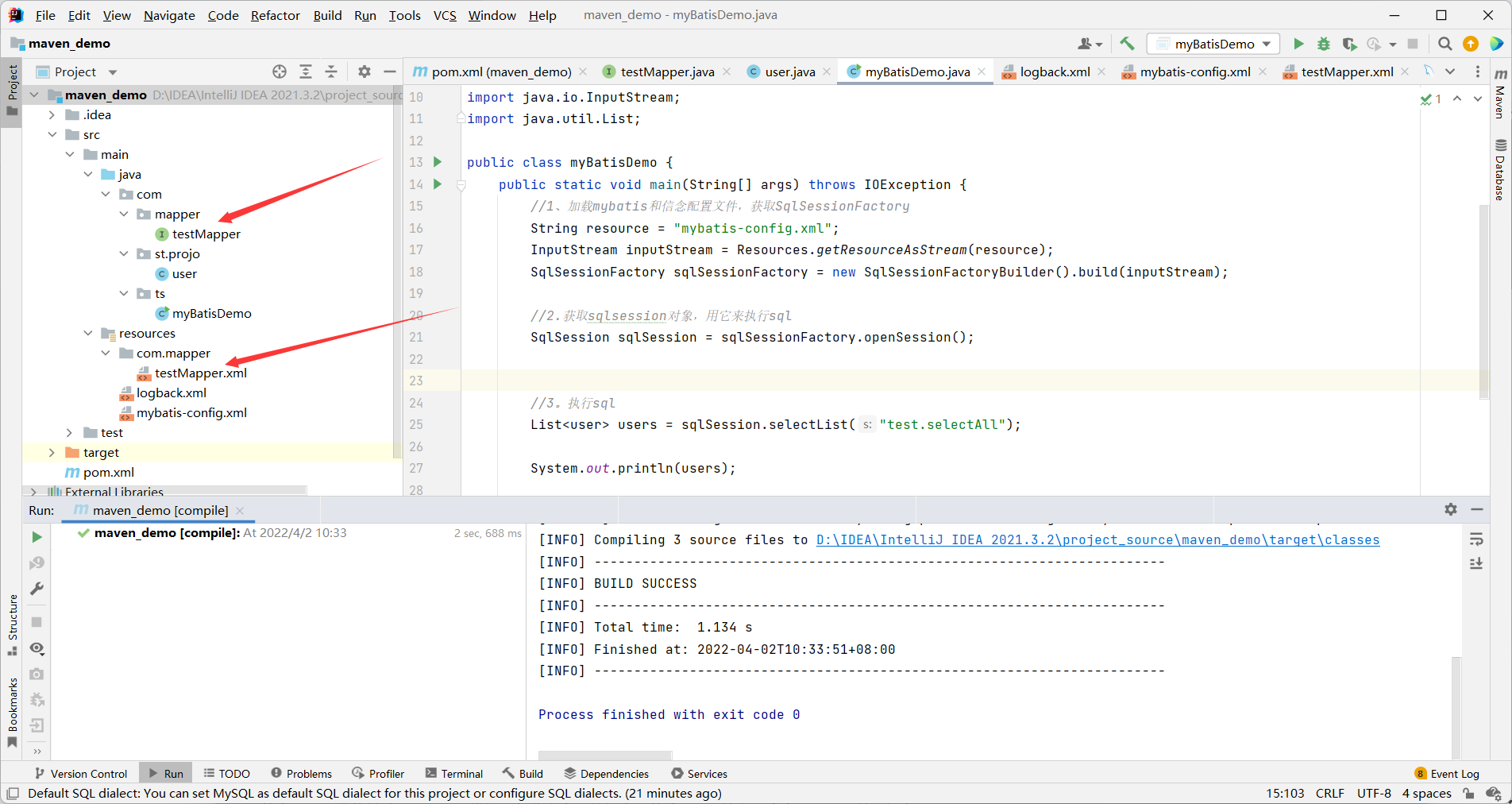Click the UTF-8 encoding indicator

click(1374, 793)
